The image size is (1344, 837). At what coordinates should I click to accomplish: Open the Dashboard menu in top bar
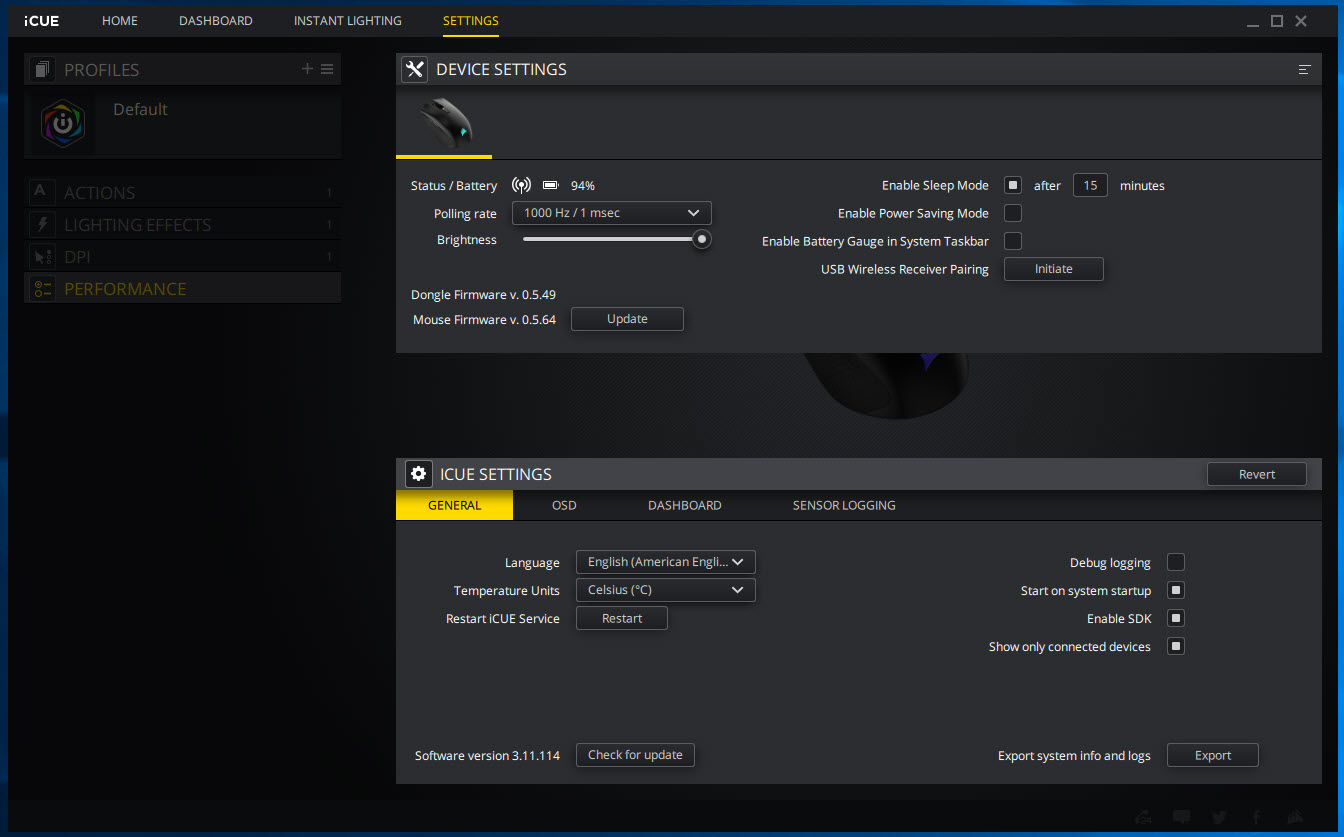pos(216,21)
